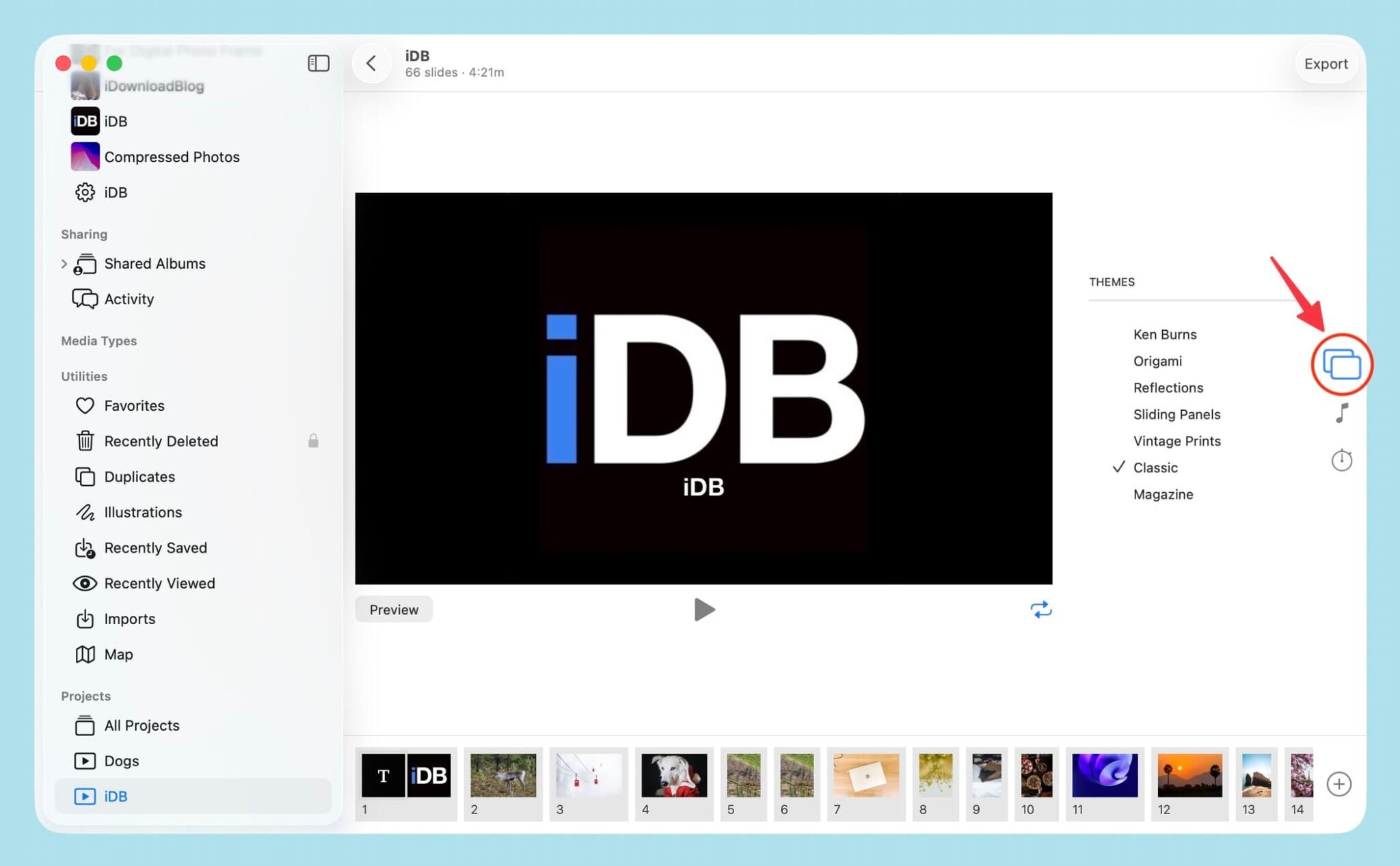Click the Export button
The height and width of the screenshot is (866, 1400).
[1325, 64]
